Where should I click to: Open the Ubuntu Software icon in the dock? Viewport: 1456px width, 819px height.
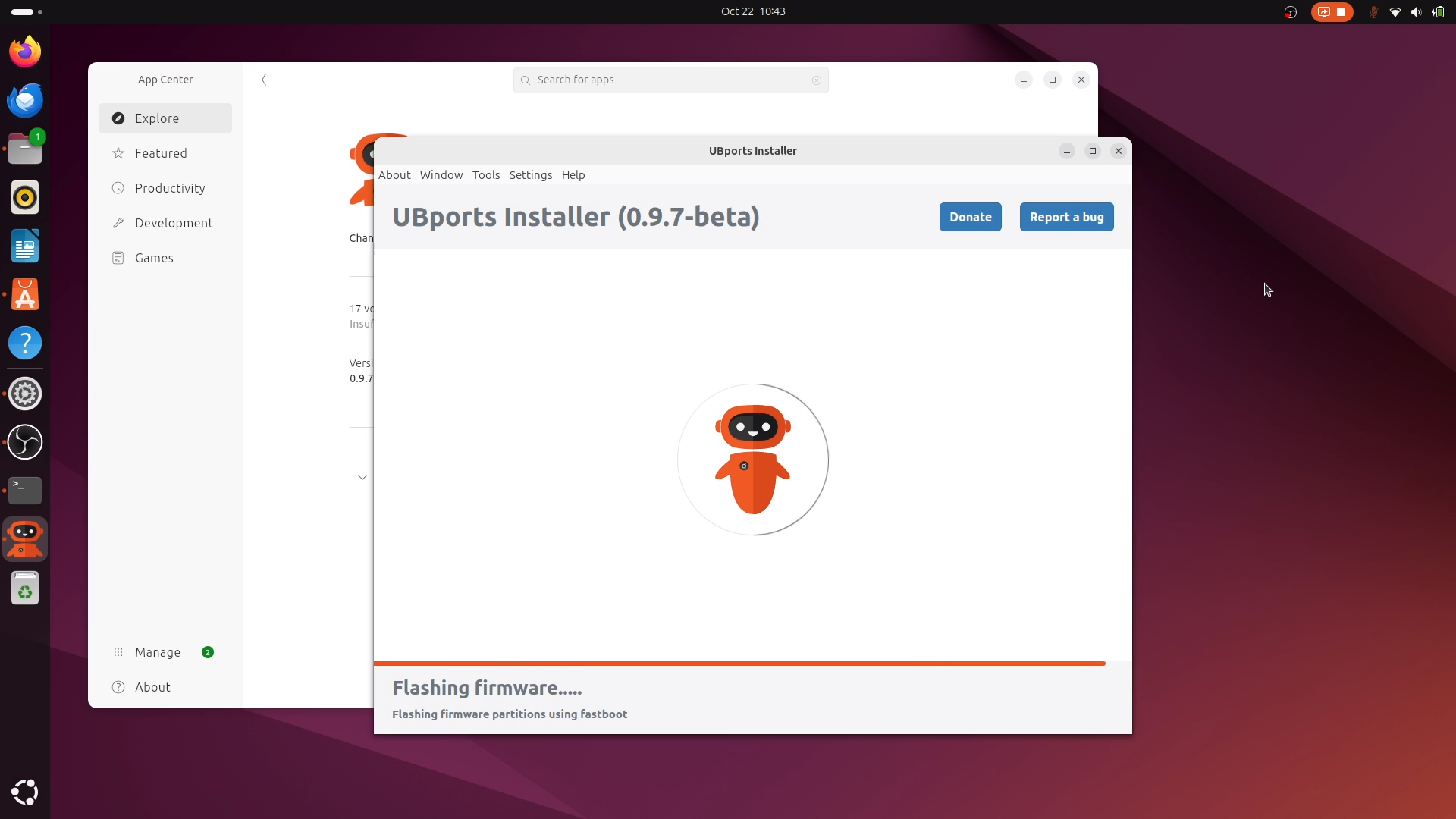(x=25, y=294)
